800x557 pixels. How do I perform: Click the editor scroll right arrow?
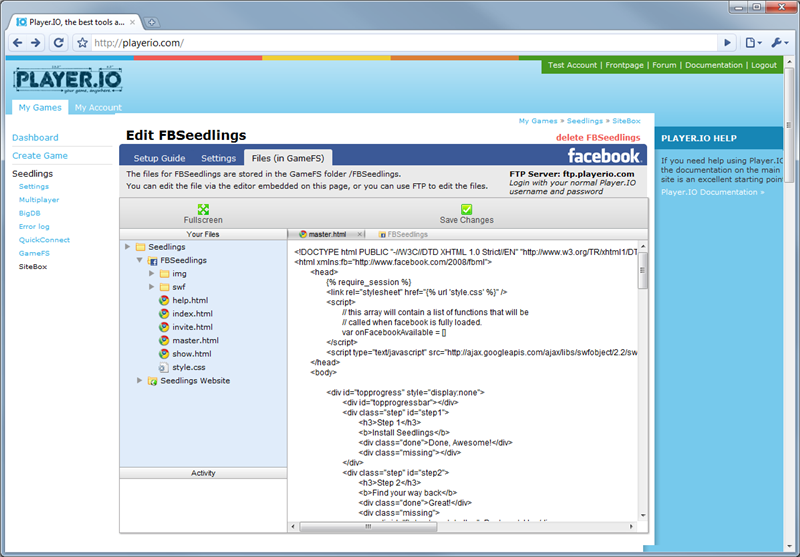pos(632,526)
